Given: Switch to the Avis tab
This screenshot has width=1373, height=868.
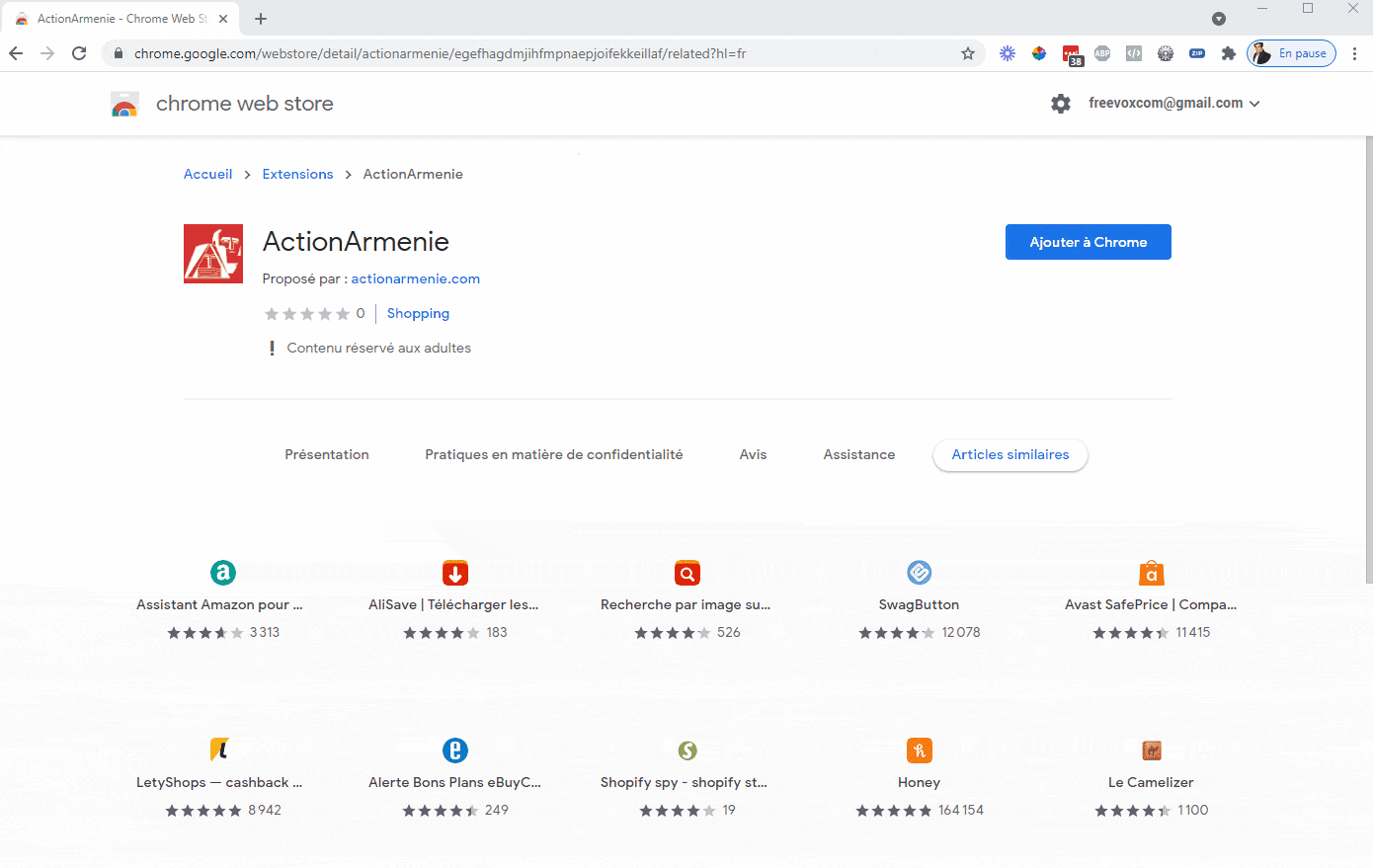Looking at the screenshot, I should tap(754, 454).
